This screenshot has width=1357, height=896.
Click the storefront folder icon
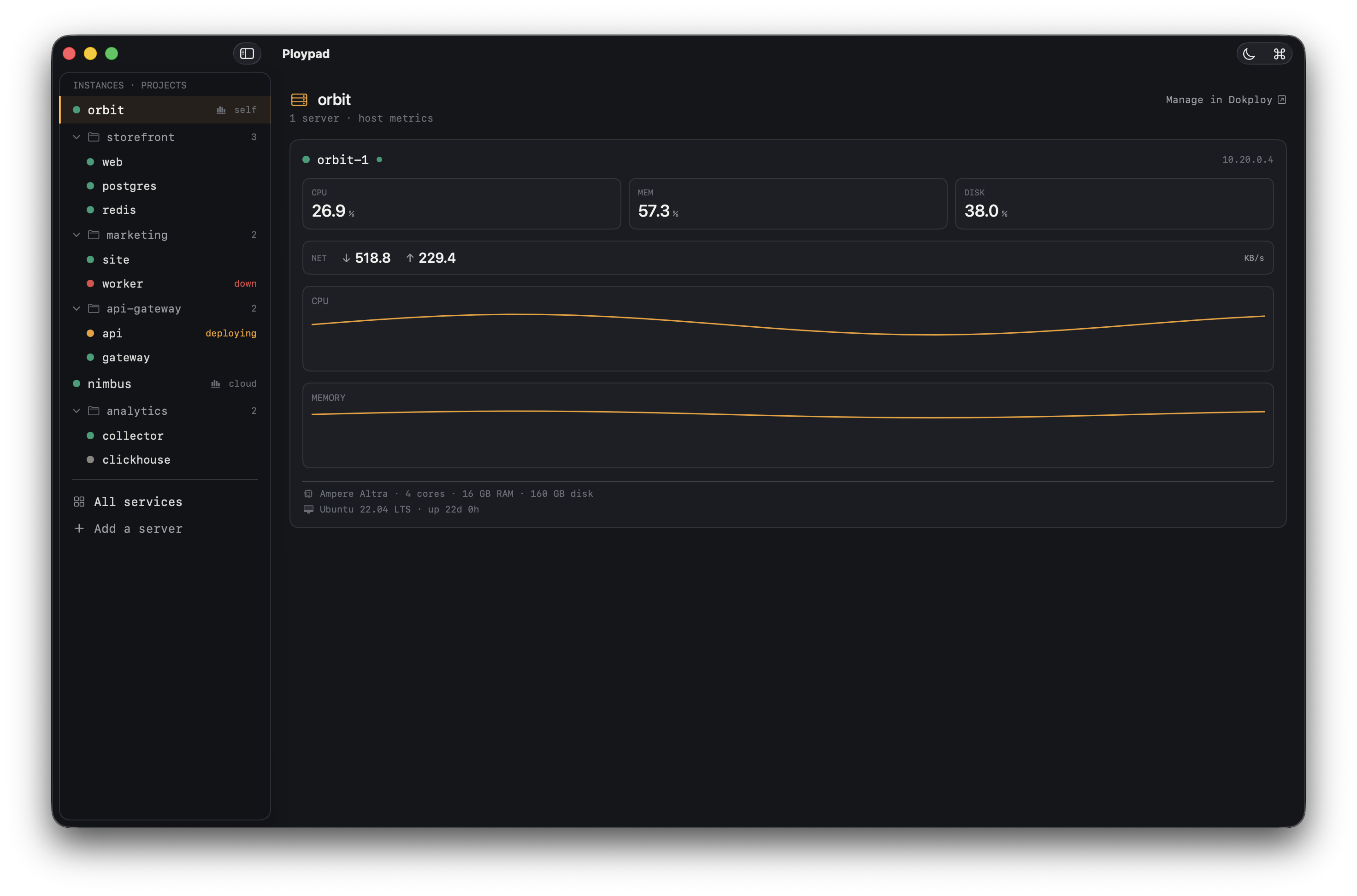94,137
